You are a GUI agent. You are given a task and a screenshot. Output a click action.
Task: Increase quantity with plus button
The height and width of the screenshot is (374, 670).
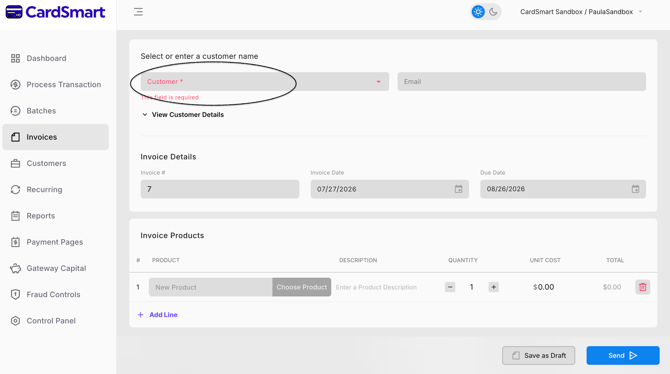(494, 287)
